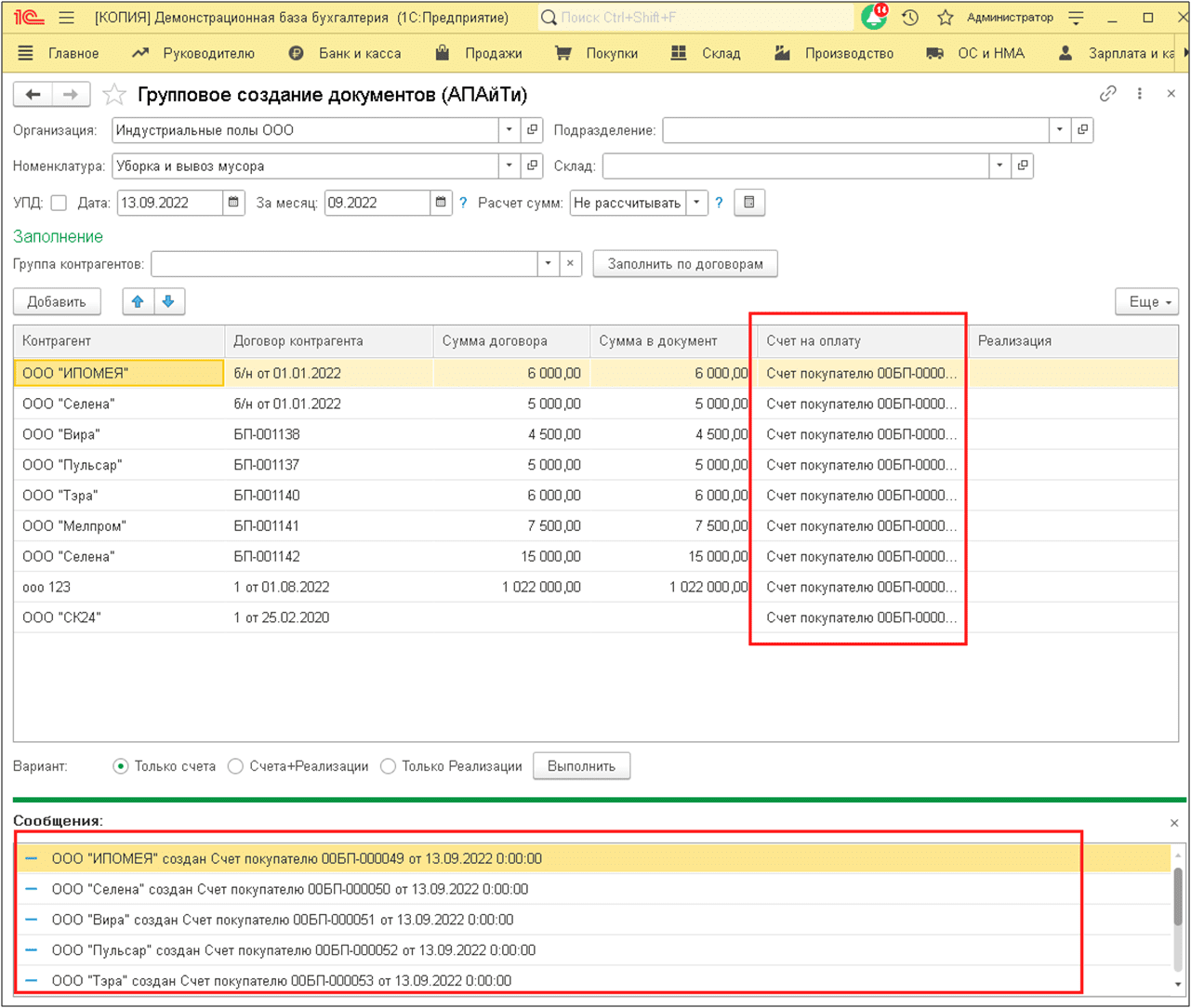
Task: Click the messages panel scrollbar
Action: [1179, 897]
